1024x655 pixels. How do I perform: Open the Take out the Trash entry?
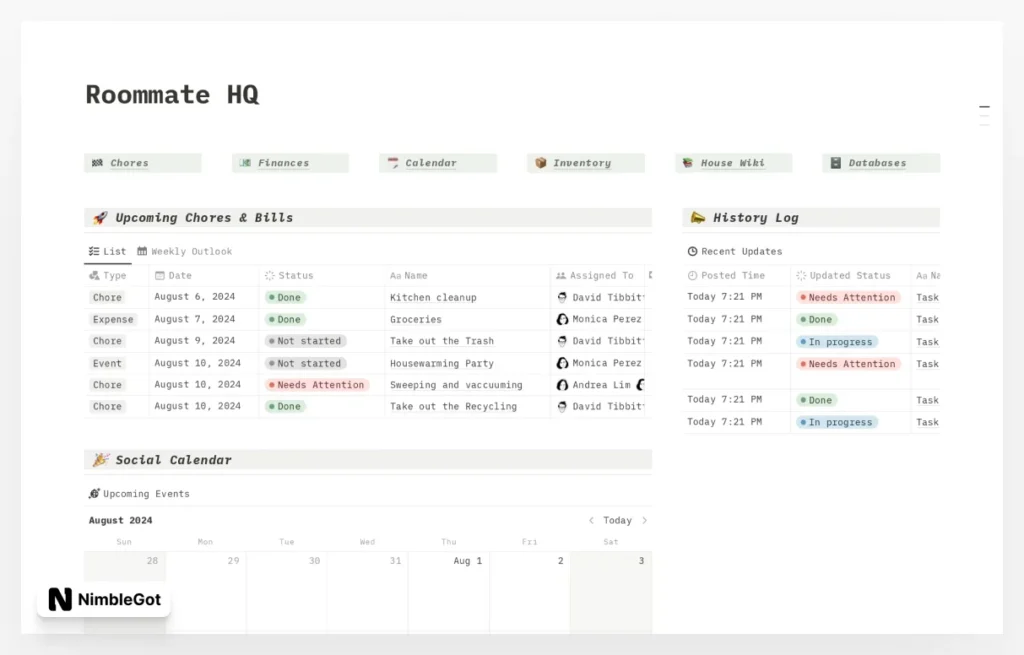(x=441, y=341)
